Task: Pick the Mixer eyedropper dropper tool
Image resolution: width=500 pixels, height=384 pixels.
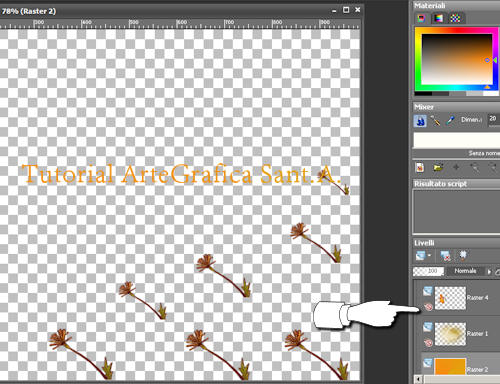Action: 450,120
